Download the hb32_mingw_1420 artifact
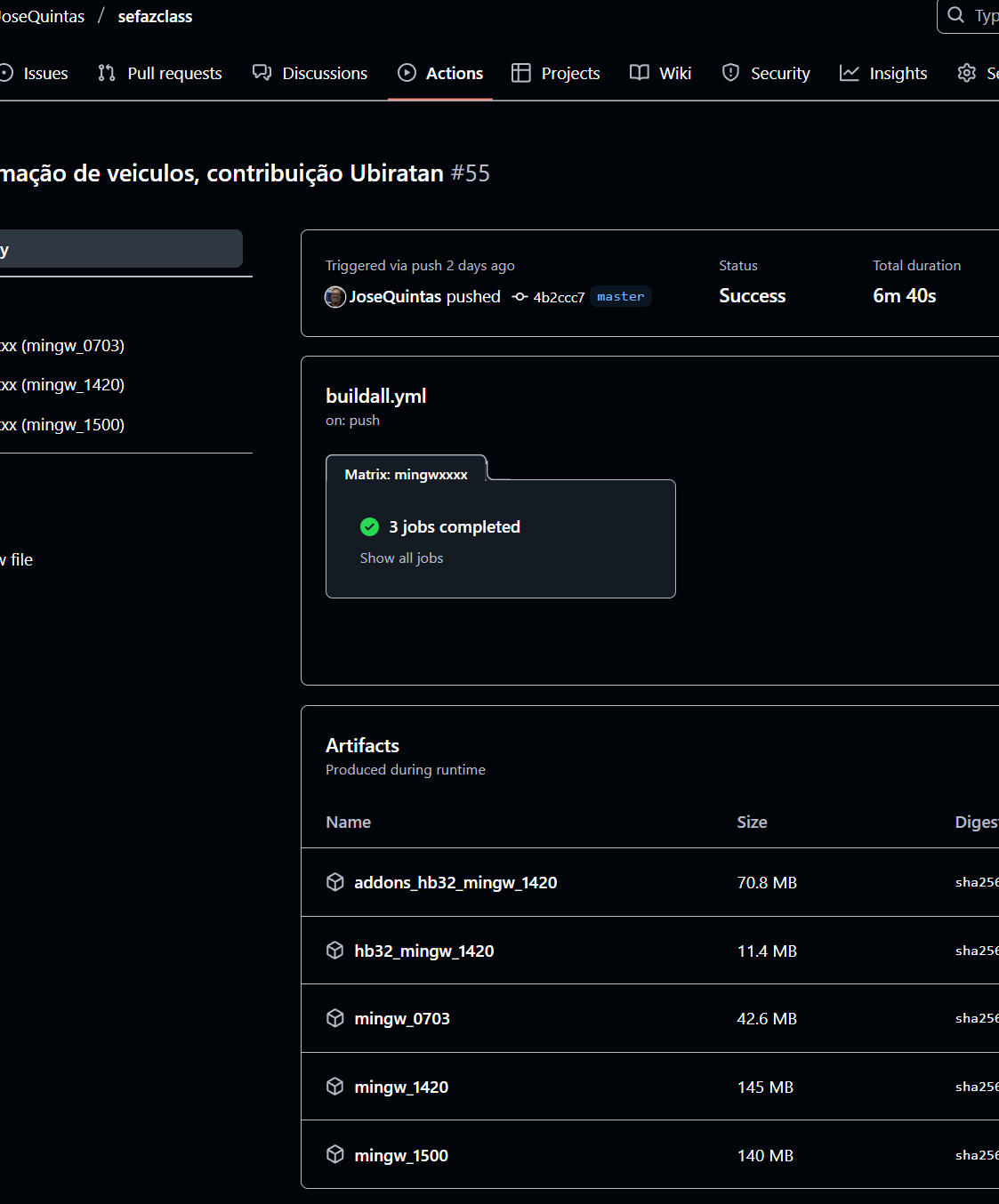Viewport: 999px width, 1204px height. 423,951
